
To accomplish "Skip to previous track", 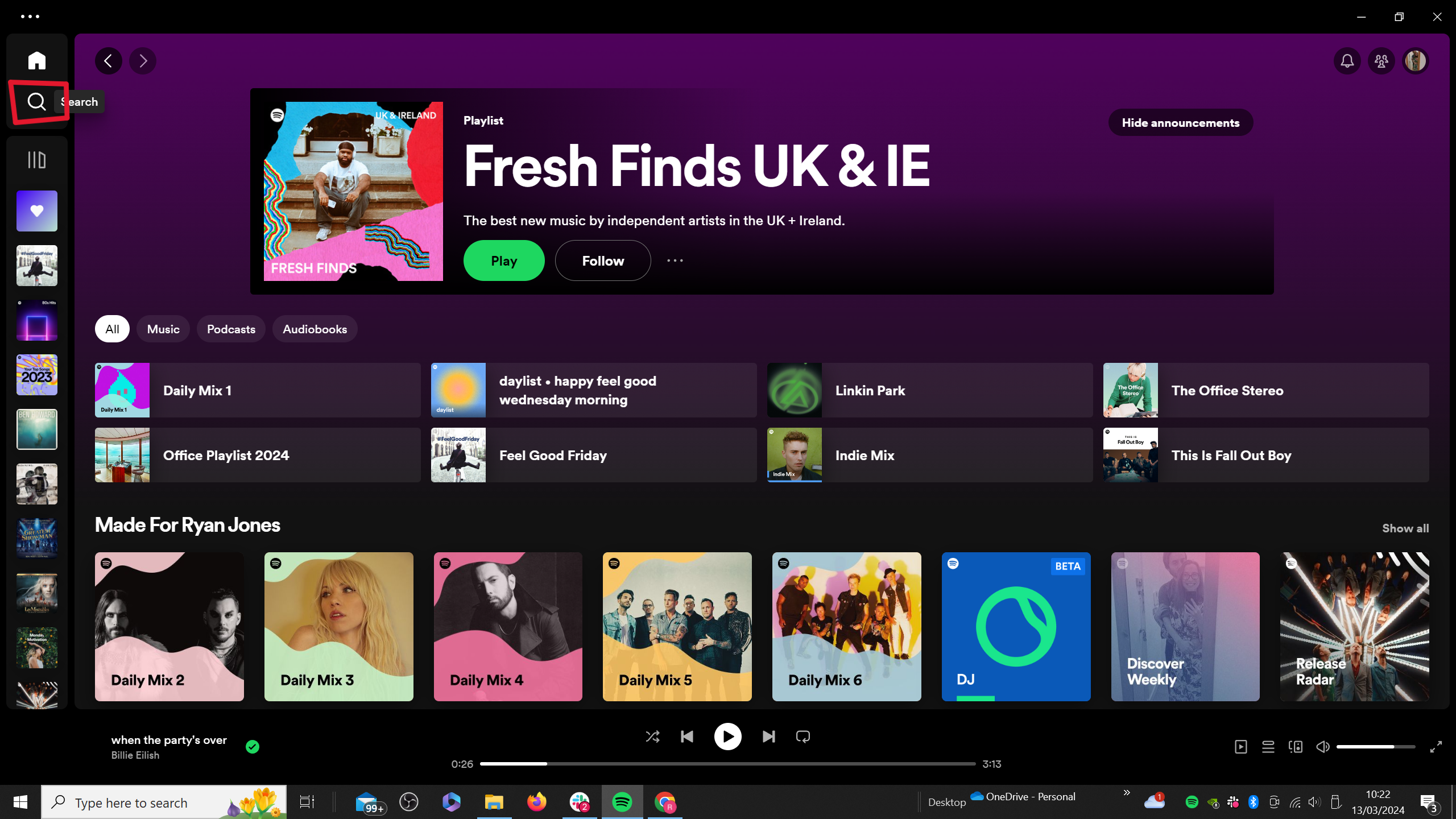I will [687, 737].
